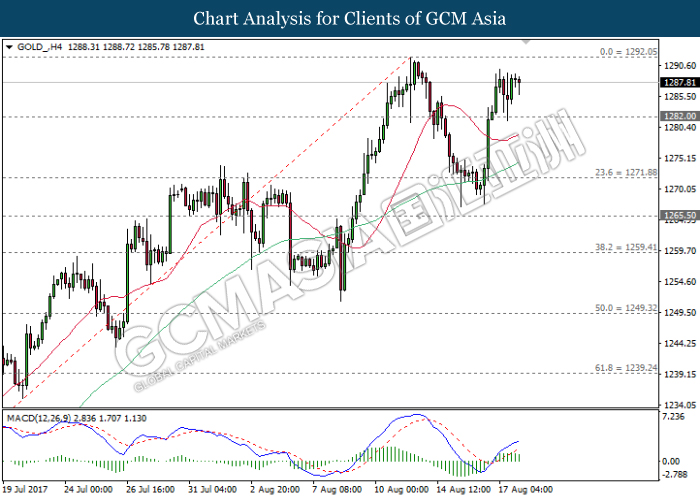Click the 1234.05 price axis value

click(680, 405)
